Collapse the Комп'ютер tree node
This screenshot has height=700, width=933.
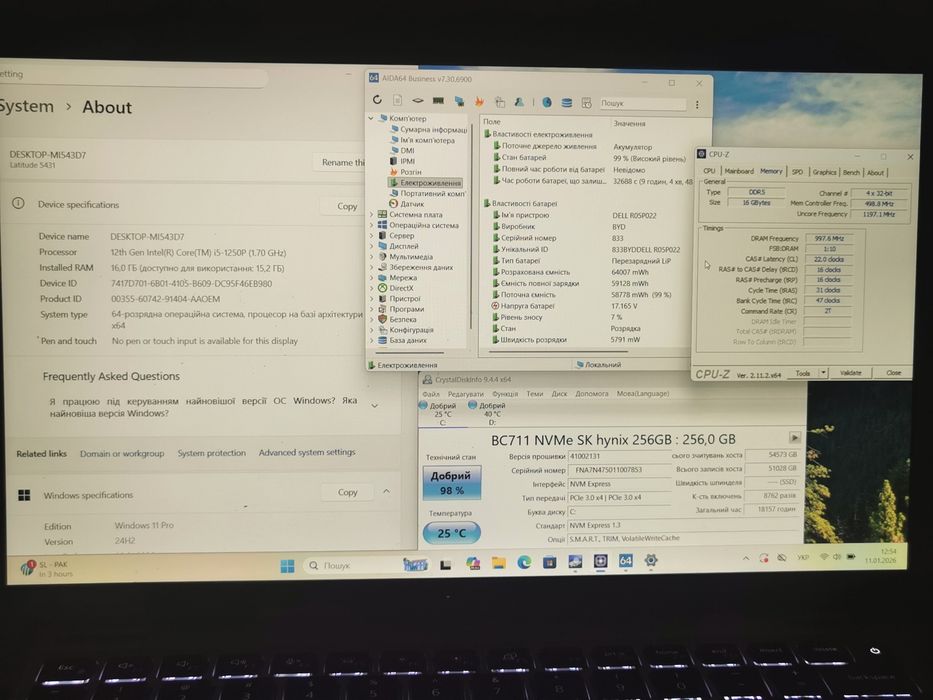point(371,118)
